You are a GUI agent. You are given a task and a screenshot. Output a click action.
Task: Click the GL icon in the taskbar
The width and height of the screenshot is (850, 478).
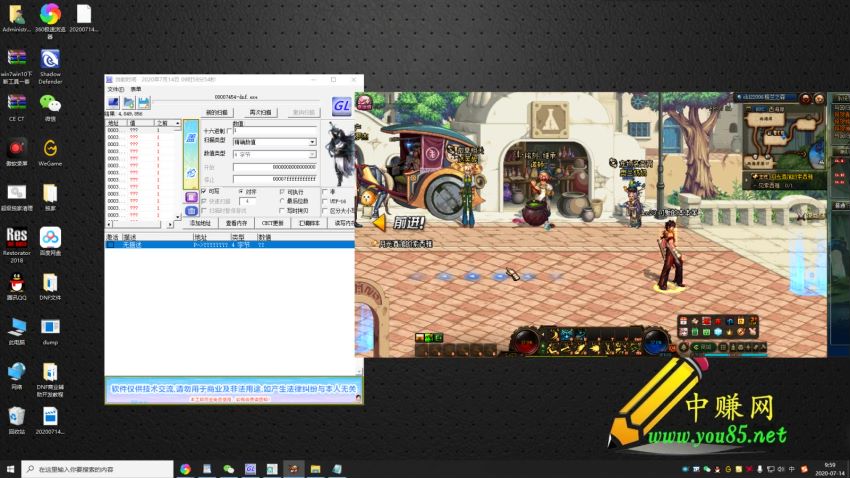point(250,469)
